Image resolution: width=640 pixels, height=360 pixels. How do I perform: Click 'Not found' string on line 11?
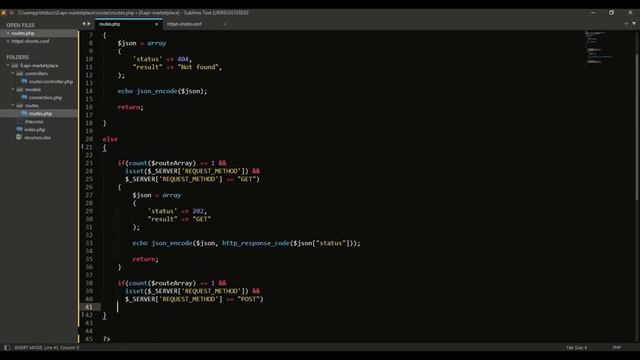[x=200, y=67]
